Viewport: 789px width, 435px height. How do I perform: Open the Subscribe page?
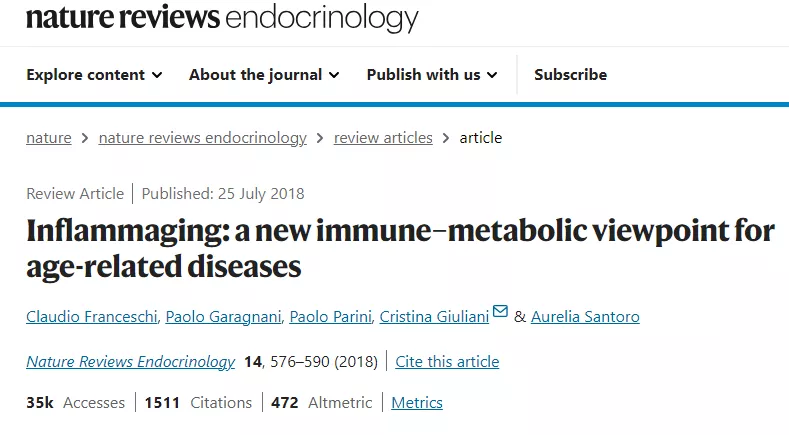pyautogui.click(x=571, y=75)
